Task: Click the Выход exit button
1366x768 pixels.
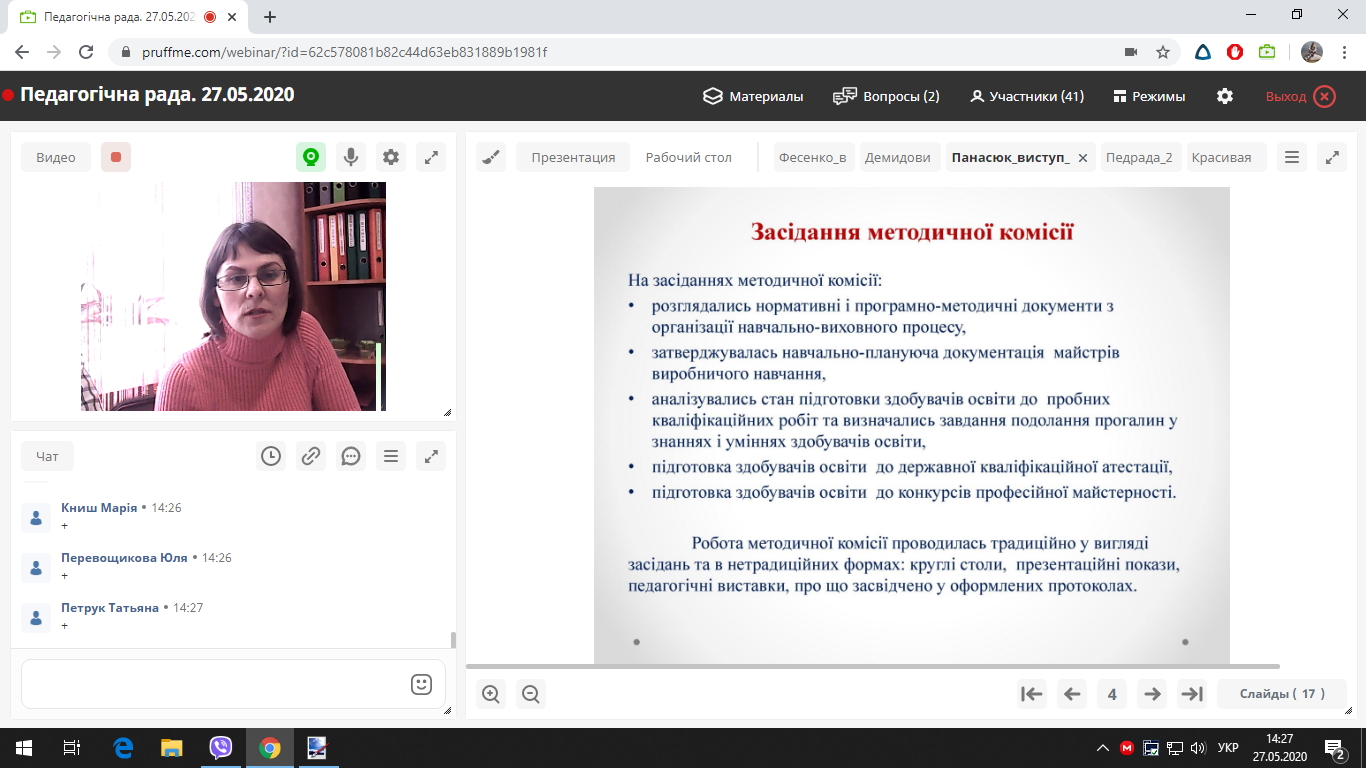Action: pyautogui.click(x=1299, y=96)
